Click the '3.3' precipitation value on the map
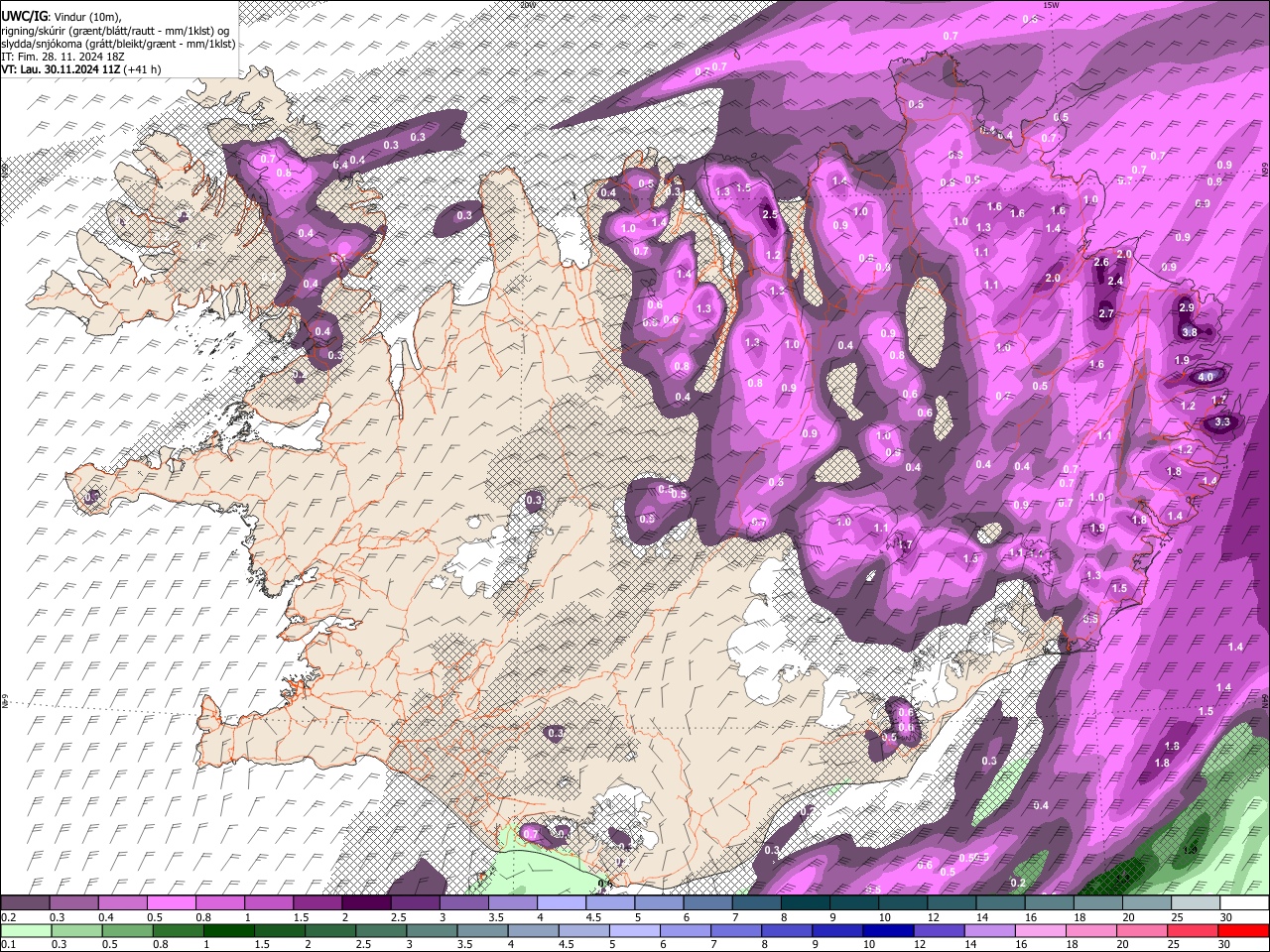Image resolution: width=1270 pixels, height=952 pixels. click(1222, 422)
